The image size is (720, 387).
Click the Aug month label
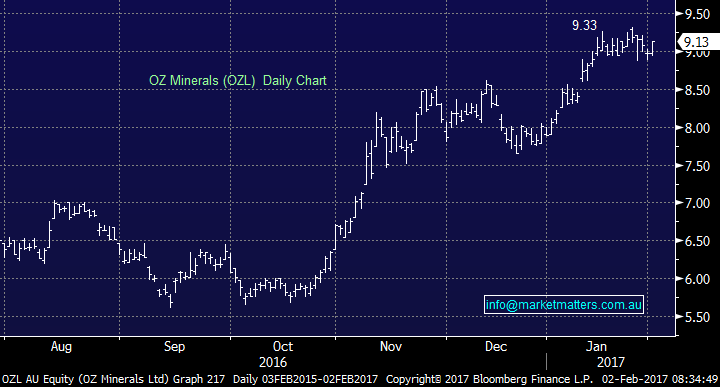pyautogui.click(x=61, y=347)
